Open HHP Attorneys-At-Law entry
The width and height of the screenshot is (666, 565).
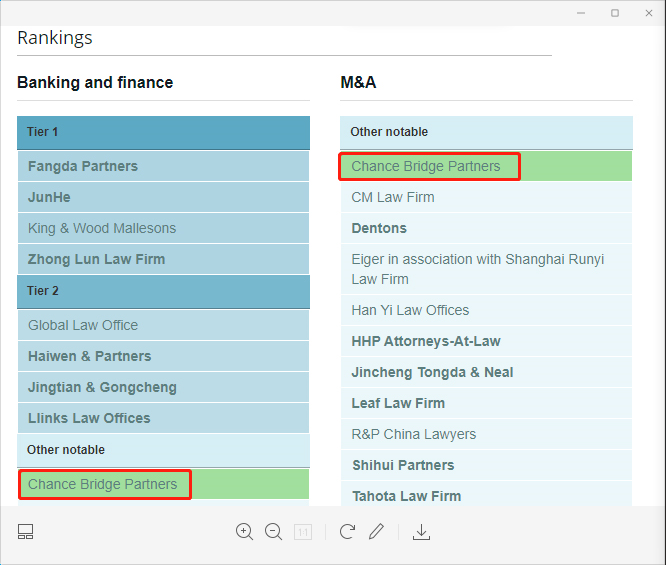point(426,341)
